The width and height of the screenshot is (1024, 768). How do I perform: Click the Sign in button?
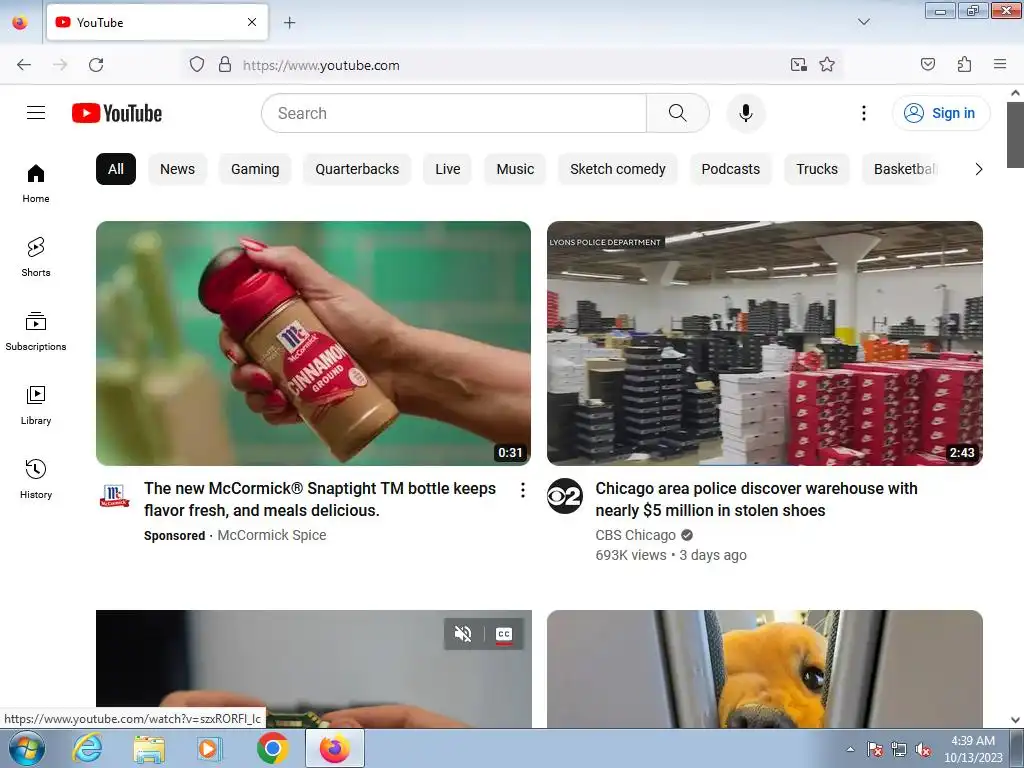tap(940, 113)
